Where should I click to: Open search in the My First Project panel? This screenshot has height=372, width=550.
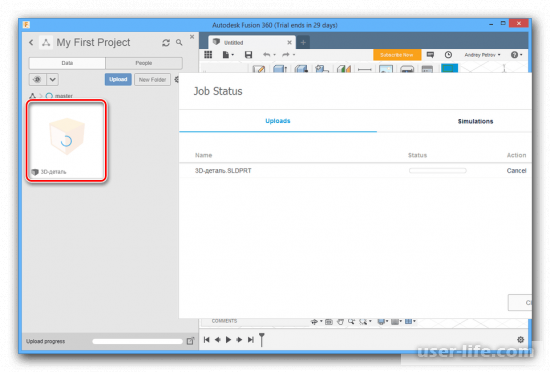(x=179, y=42)
